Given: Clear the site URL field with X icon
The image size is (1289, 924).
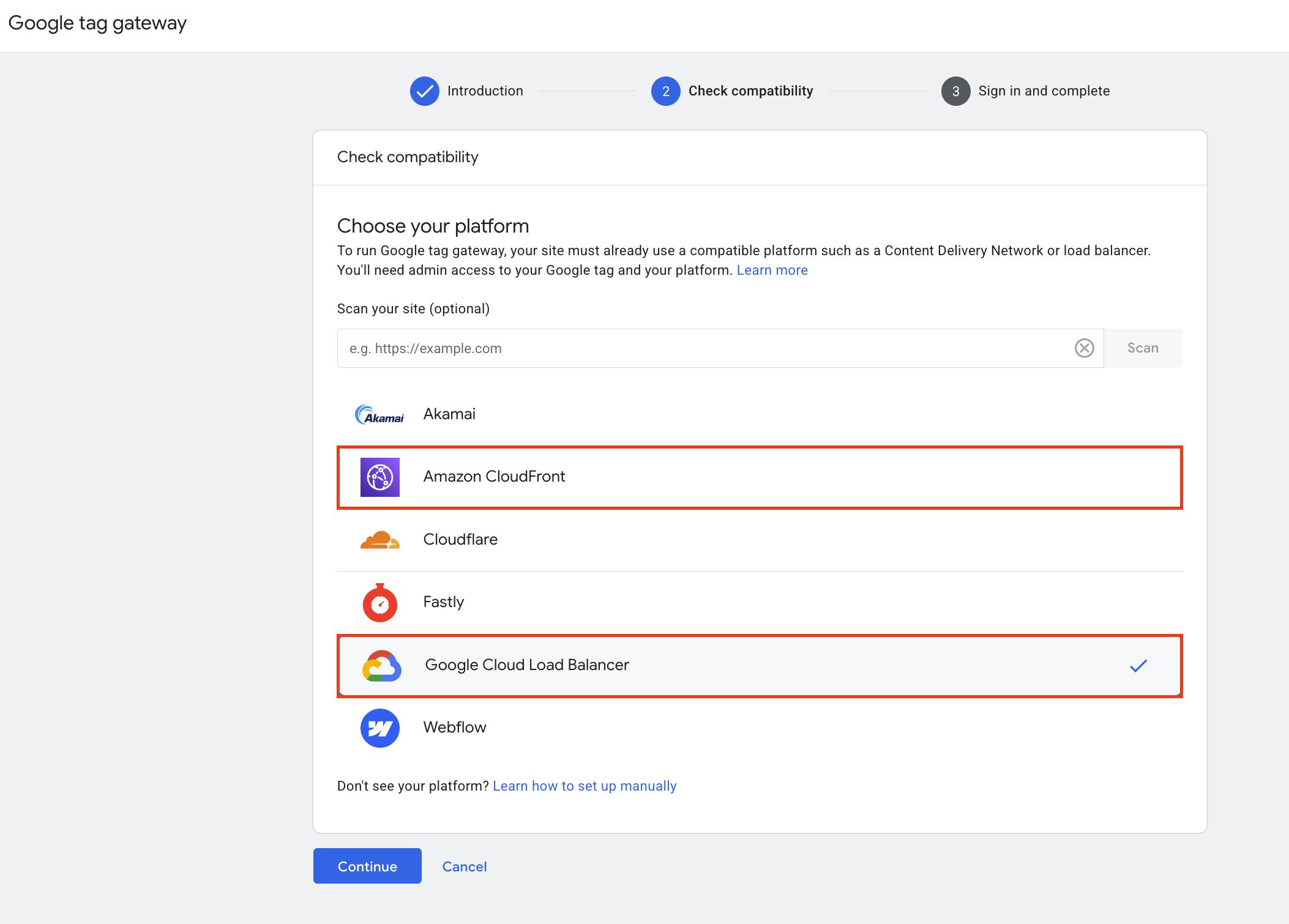Looking at the screenshot, I should point(1085,348).
